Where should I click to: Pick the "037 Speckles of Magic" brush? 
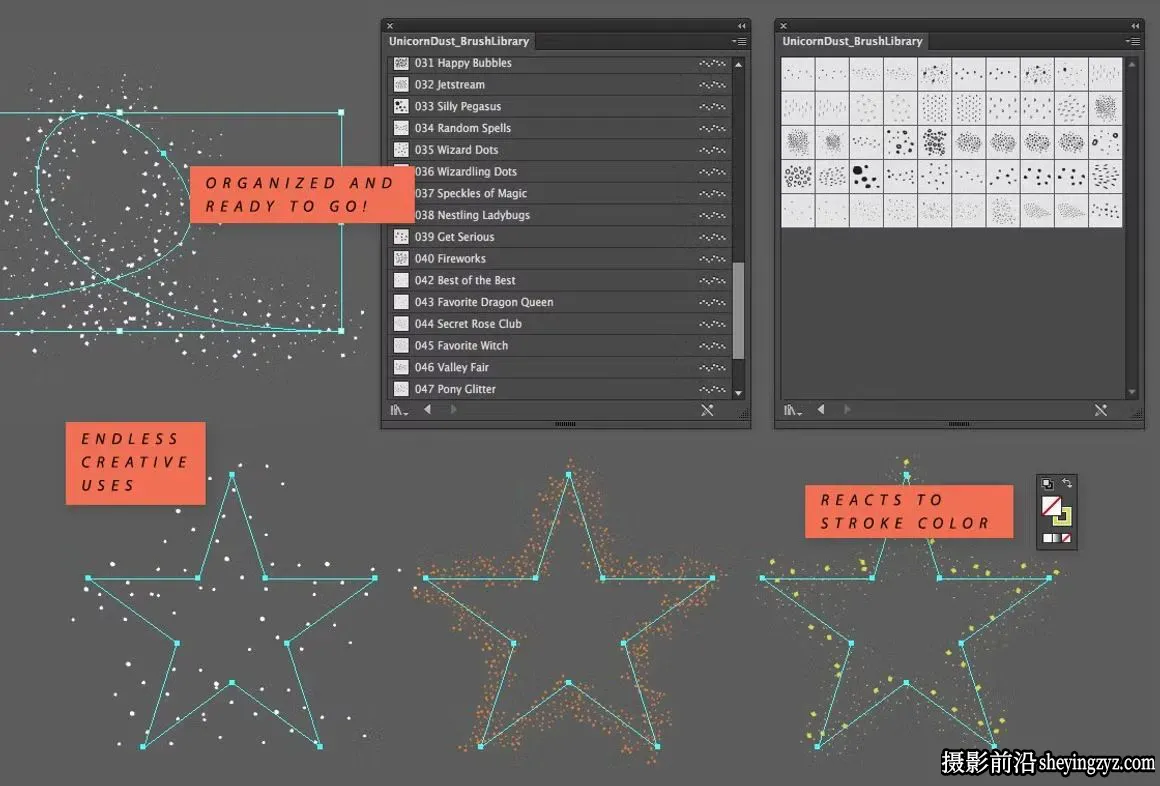(x=560, y=193)
